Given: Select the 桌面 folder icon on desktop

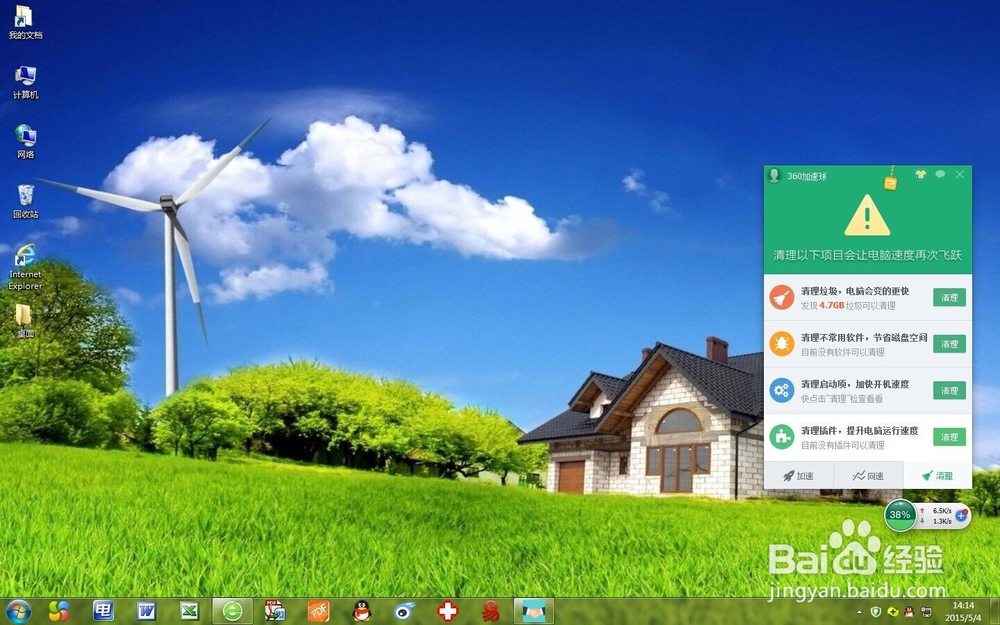Looking at the screenshot, I should point(25,321).
